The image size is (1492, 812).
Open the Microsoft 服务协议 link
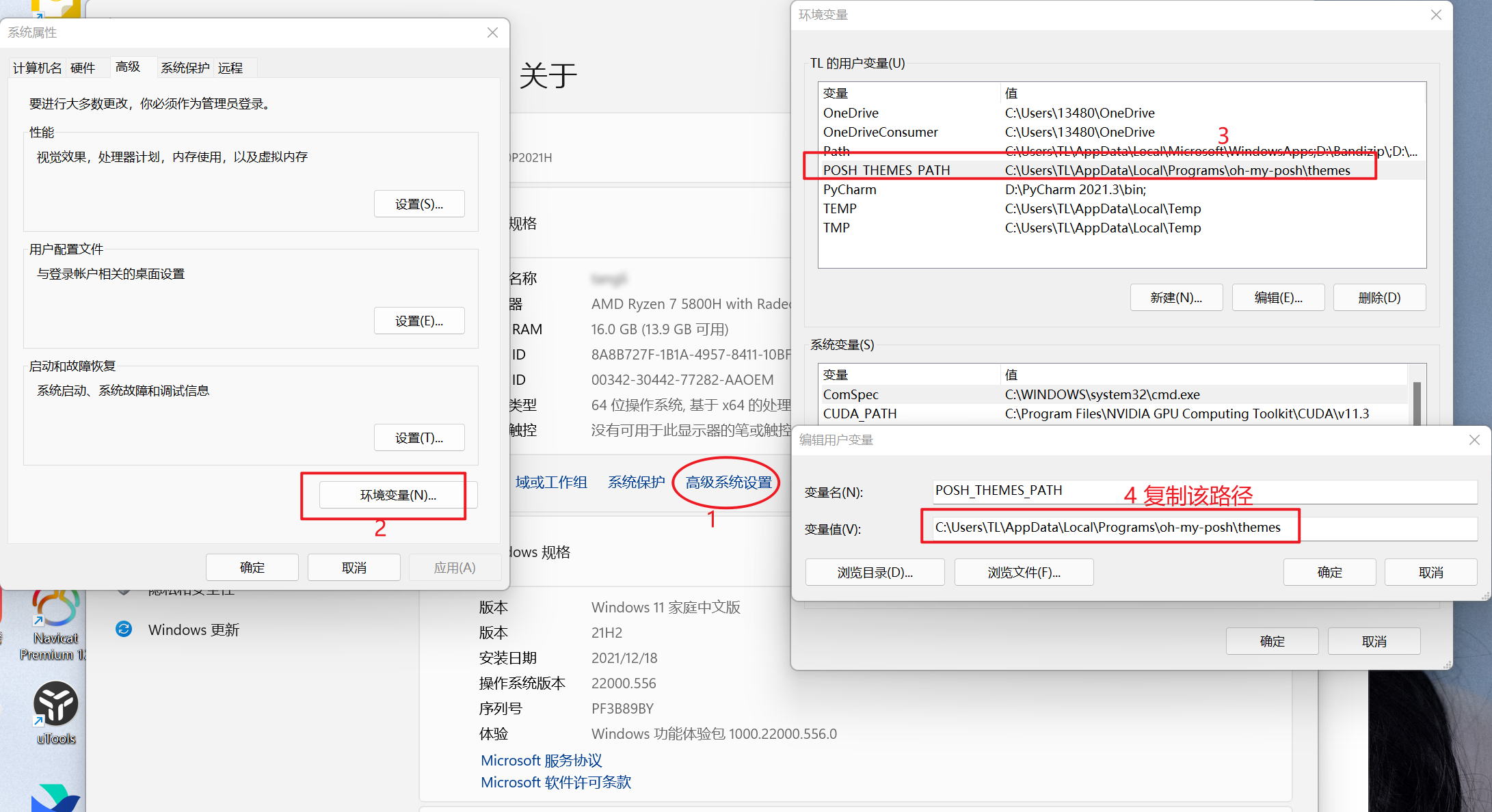(x=540, y=759)
